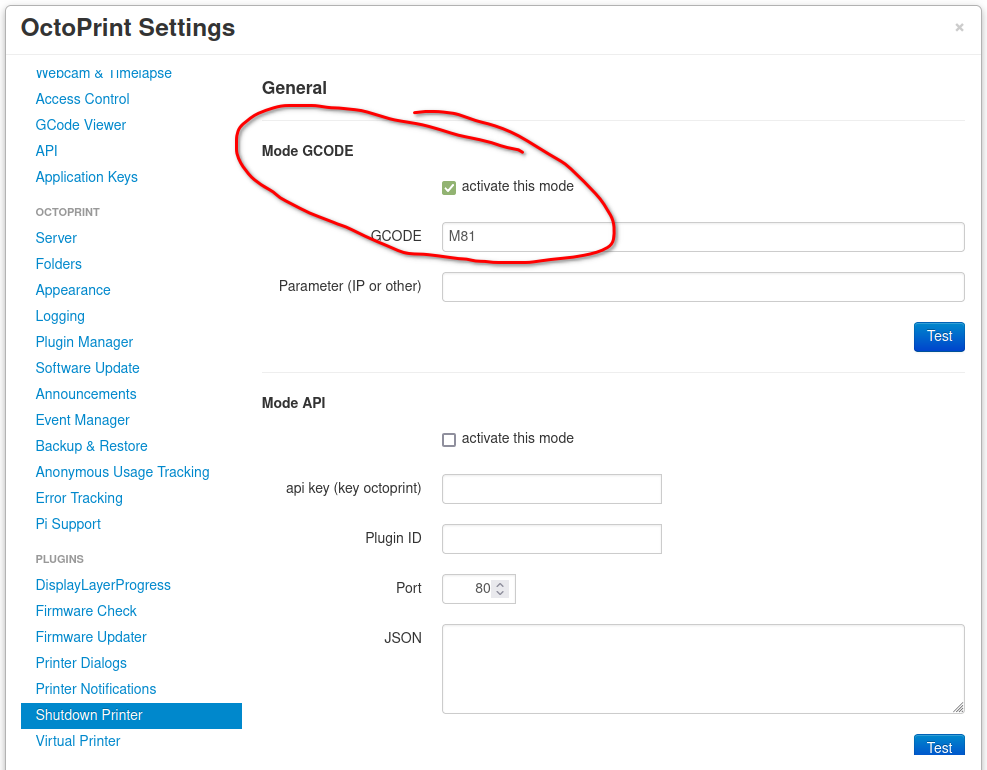Viewport: 987px width, 770px height.
Task: Open Access Control settings
Action: click(x=82, y=99)
